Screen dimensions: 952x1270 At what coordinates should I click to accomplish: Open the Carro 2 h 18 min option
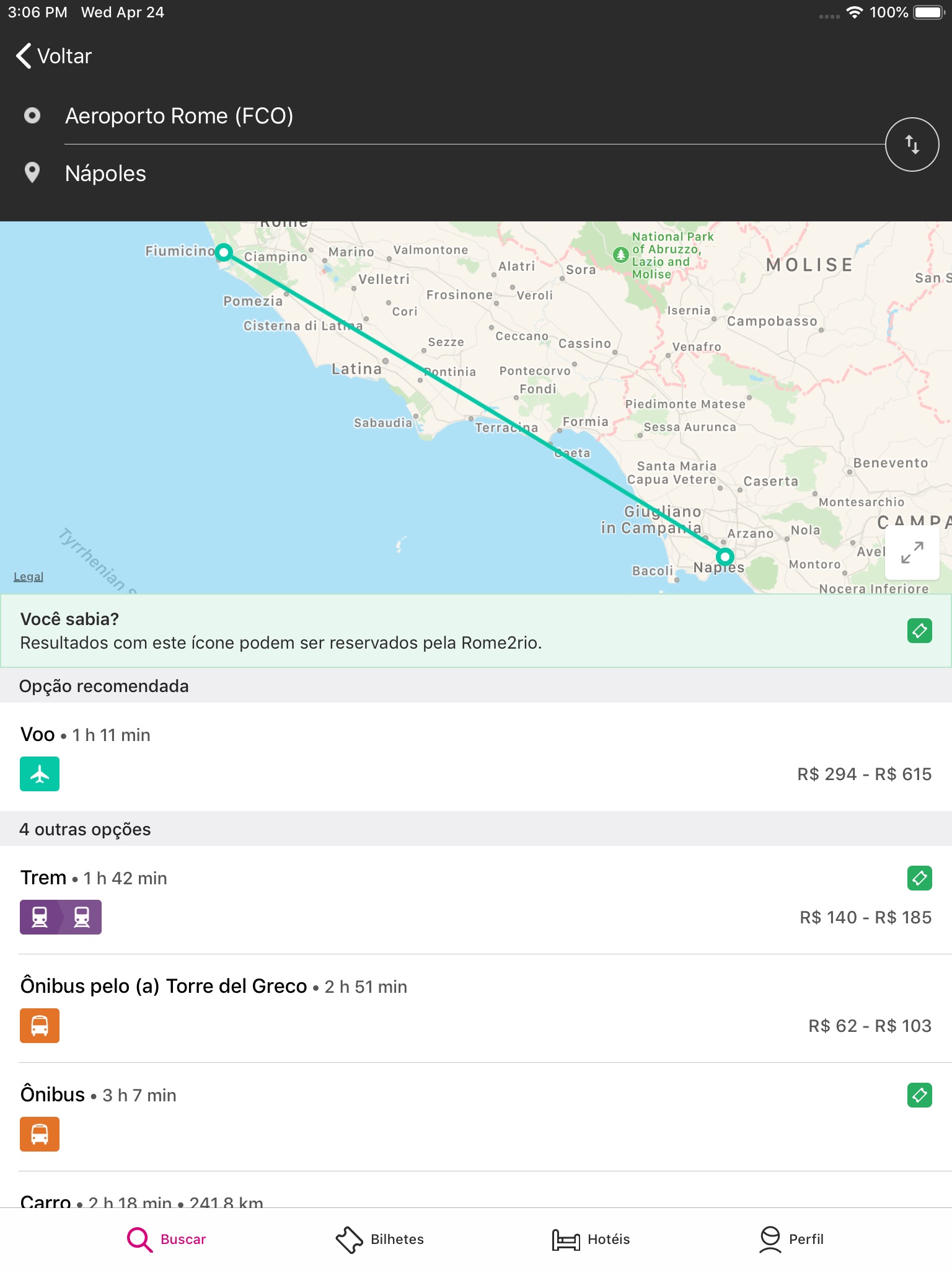point(476,1189)
